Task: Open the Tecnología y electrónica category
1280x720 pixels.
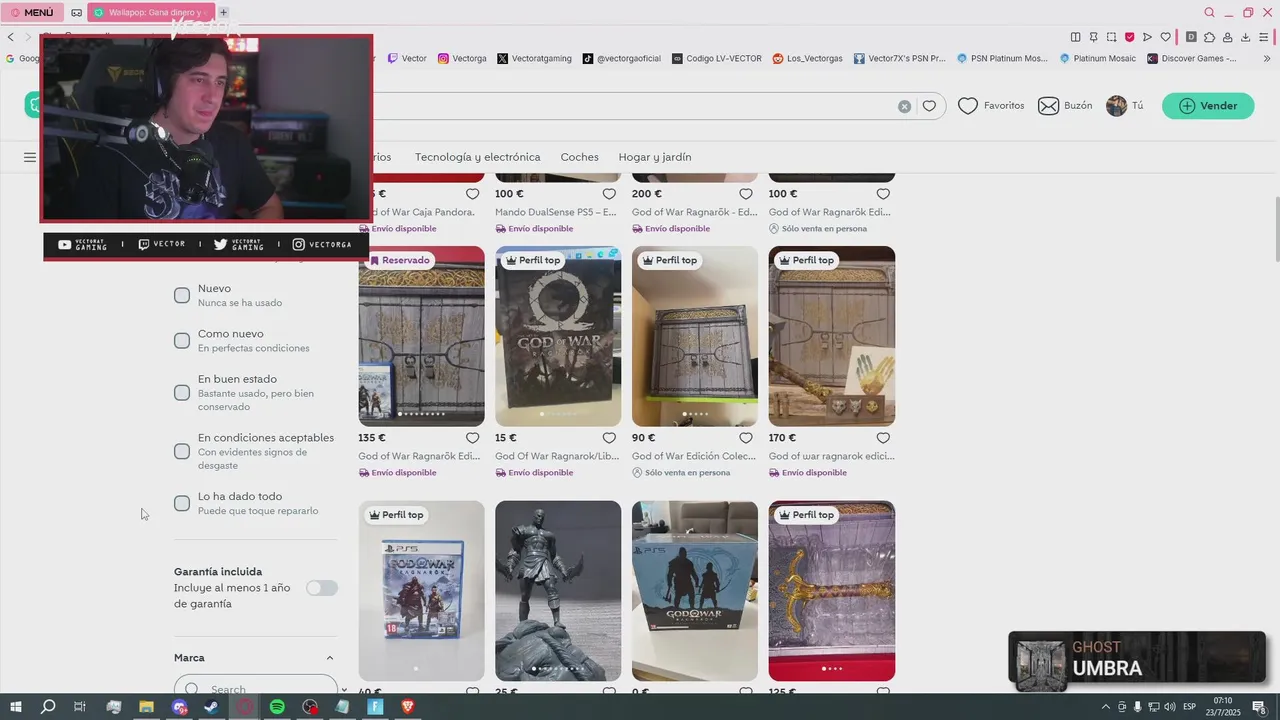Action: [477, 157]
